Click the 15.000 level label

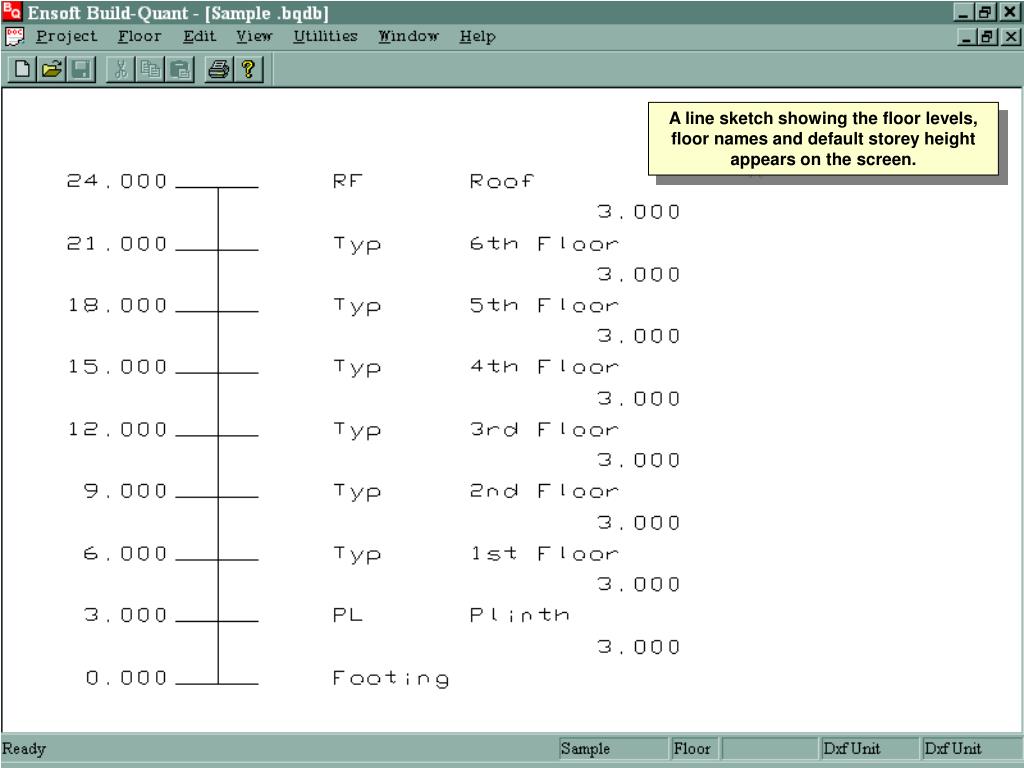click(x=117, y=366)
